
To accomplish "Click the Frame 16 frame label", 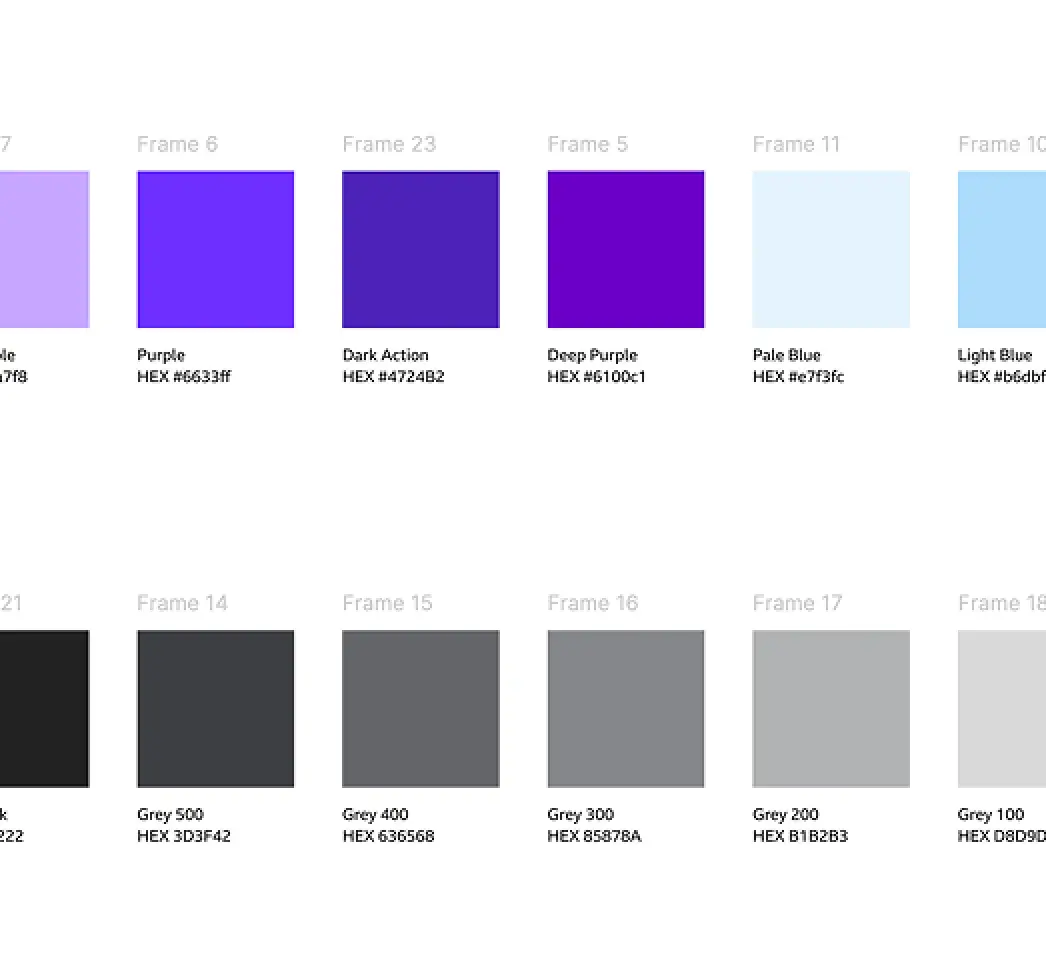I will click(592, 603).
